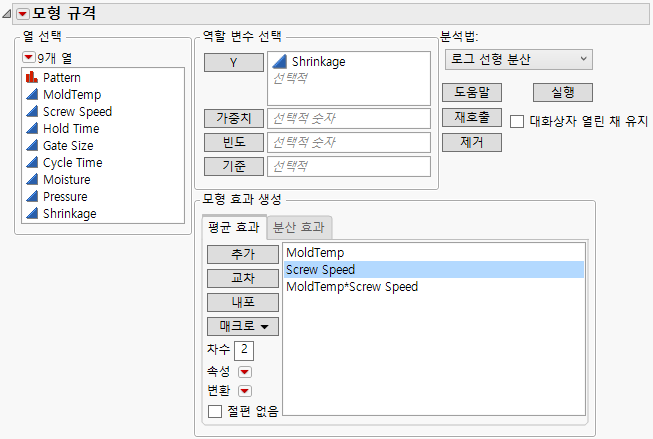Viewport: 653px width, 439px height.
Task: Click the 가중치 optional numeric field
Action: [x=349, y=119]
